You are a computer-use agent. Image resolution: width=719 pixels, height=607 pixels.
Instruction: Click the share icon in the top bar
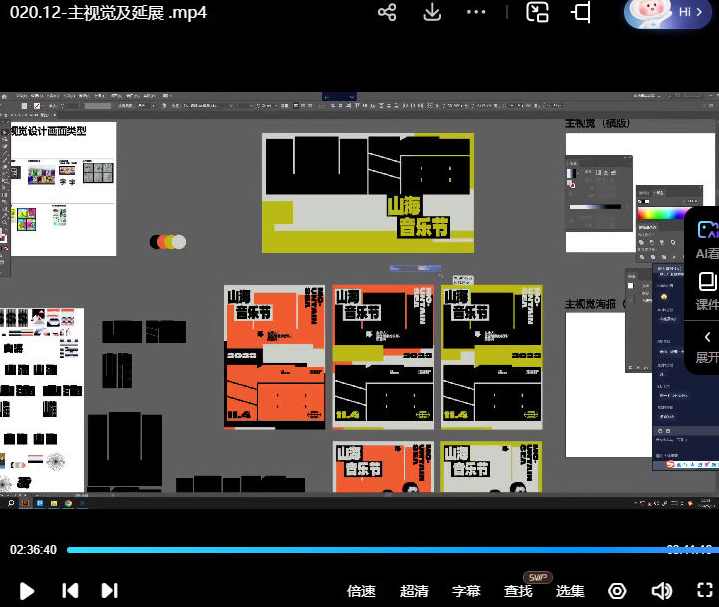388,12
